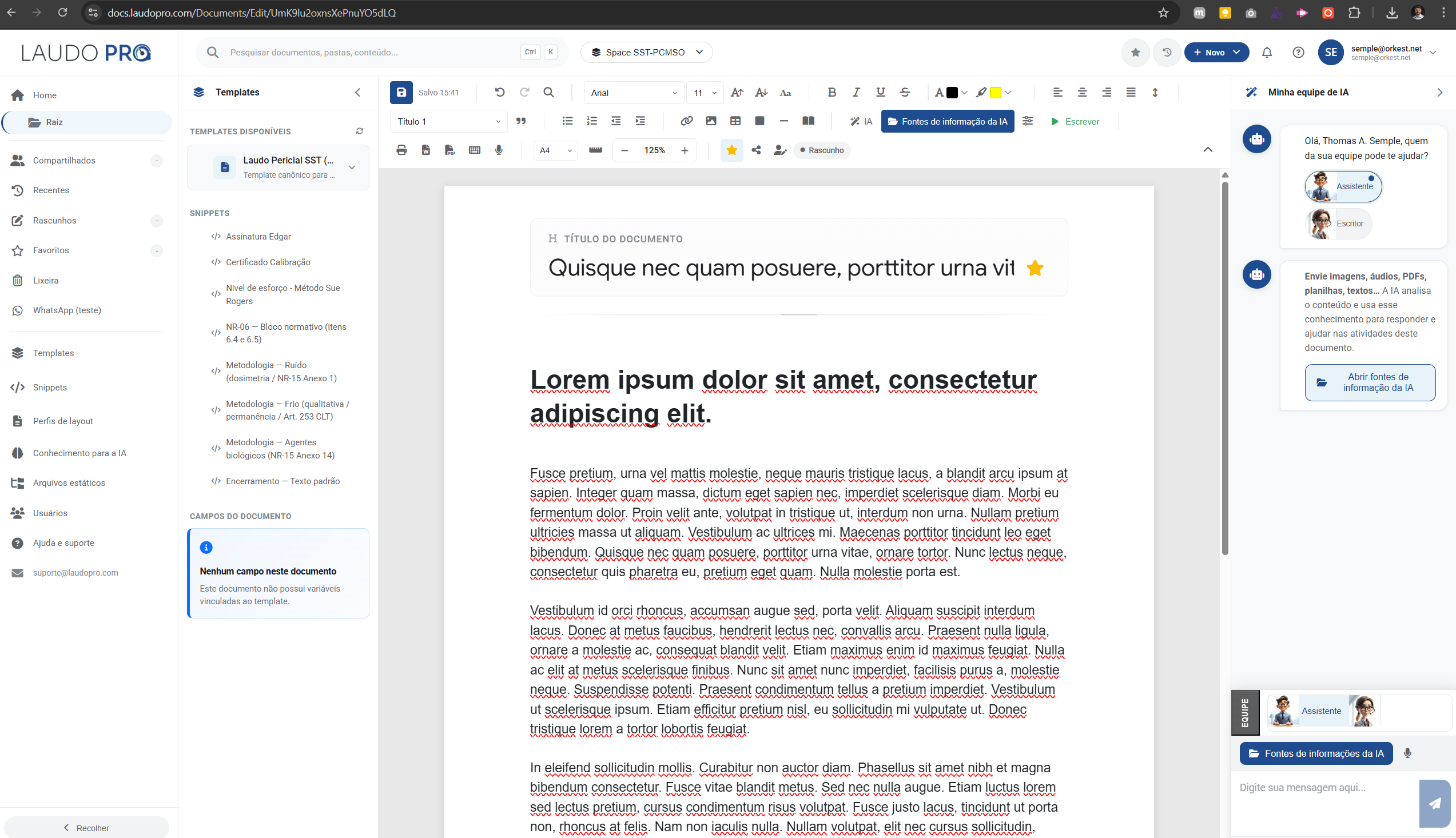
Task: Toggle bold formatting
Action: point(832,92)
